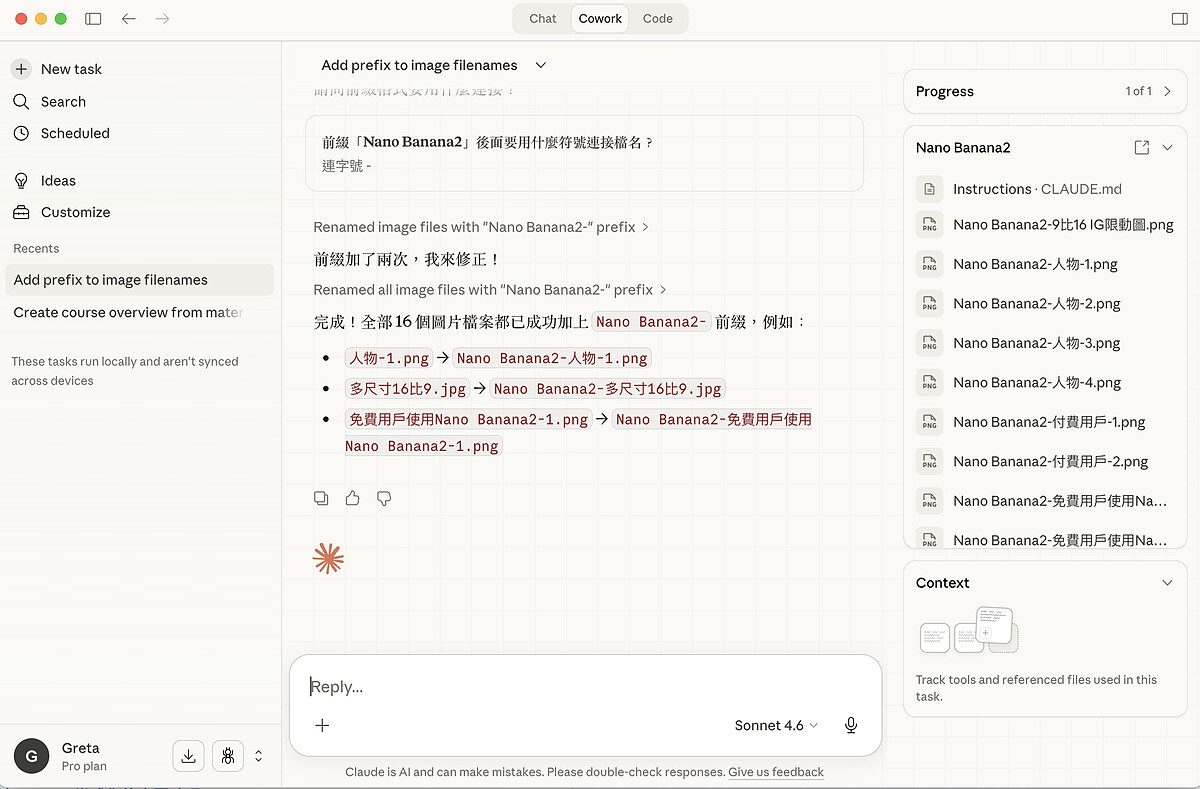
Task: Expand the Progress panel chevron
Action: 1167,91
